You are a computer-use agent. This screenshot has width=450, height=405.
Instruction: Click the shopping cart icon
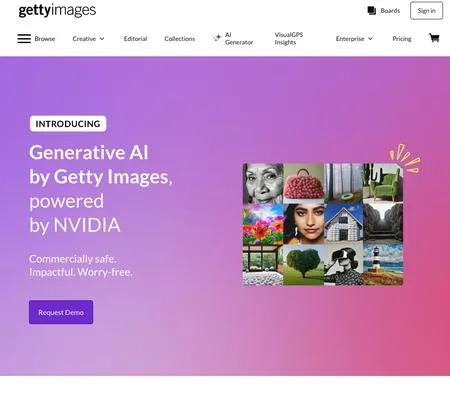(434, 38)
